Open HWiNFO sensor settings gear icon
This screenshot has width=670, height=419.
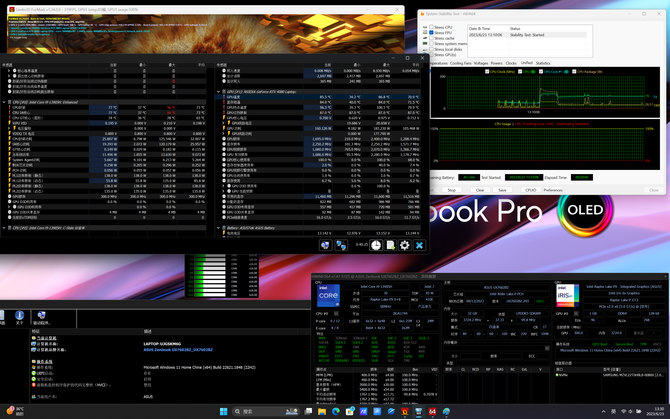click(405, 245)
